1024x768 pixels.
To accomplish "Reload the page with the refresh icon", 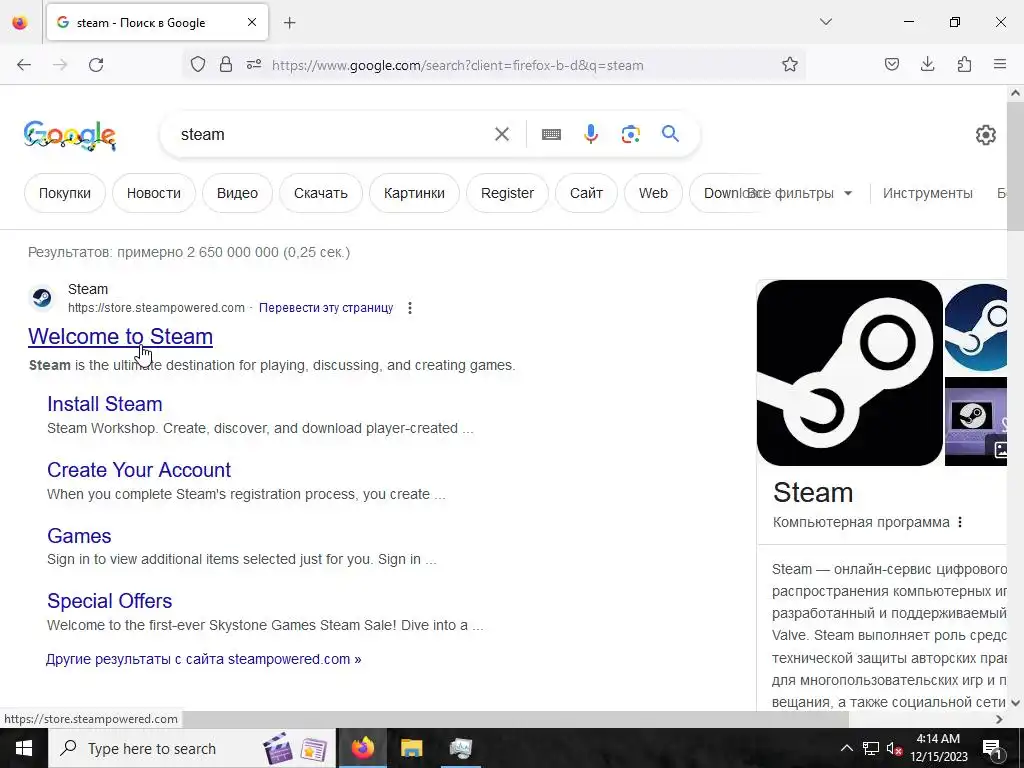I will pos(96,65).
